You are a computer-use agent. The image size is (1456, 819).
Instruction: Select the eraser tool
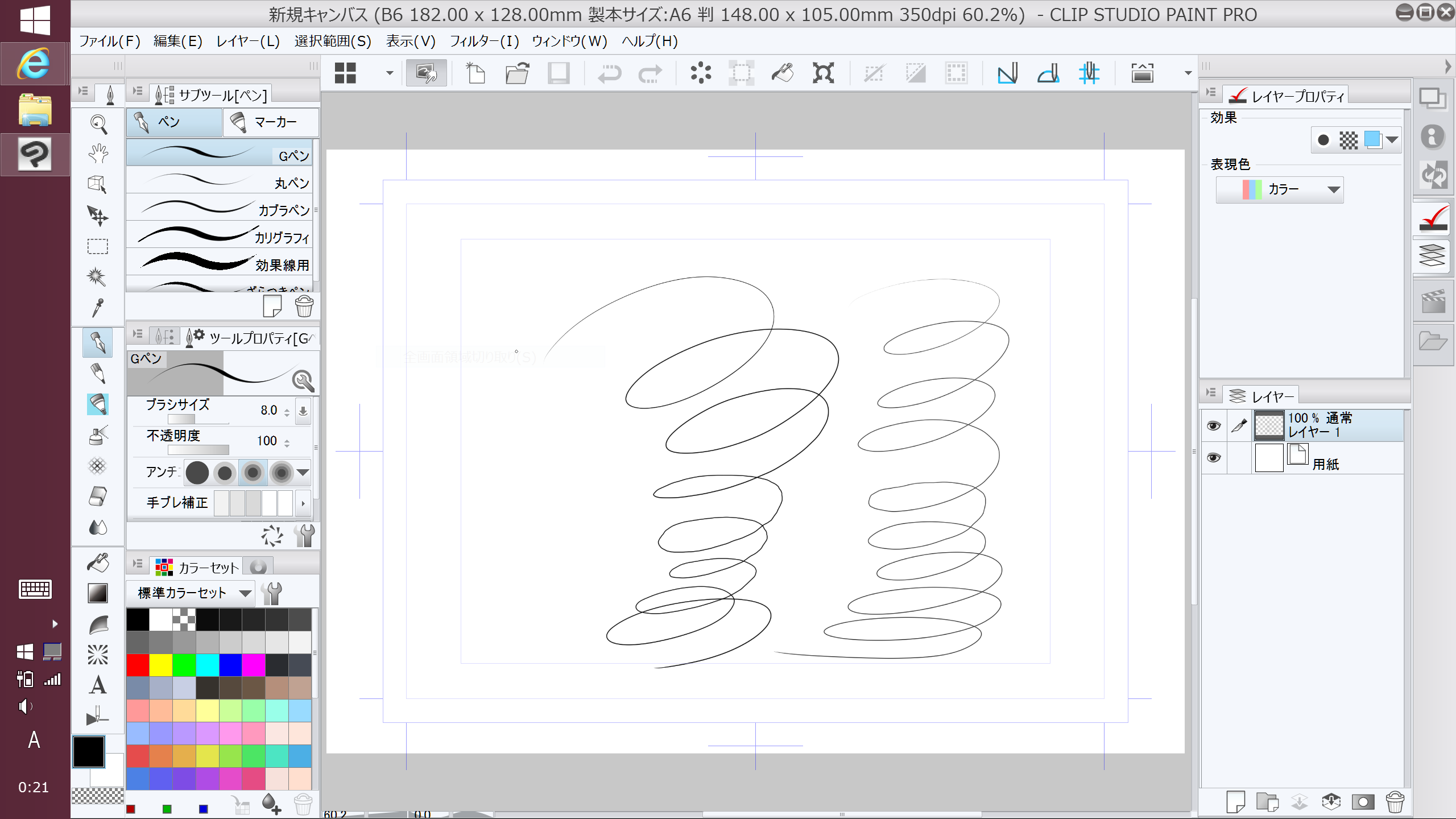click(98, 497)
